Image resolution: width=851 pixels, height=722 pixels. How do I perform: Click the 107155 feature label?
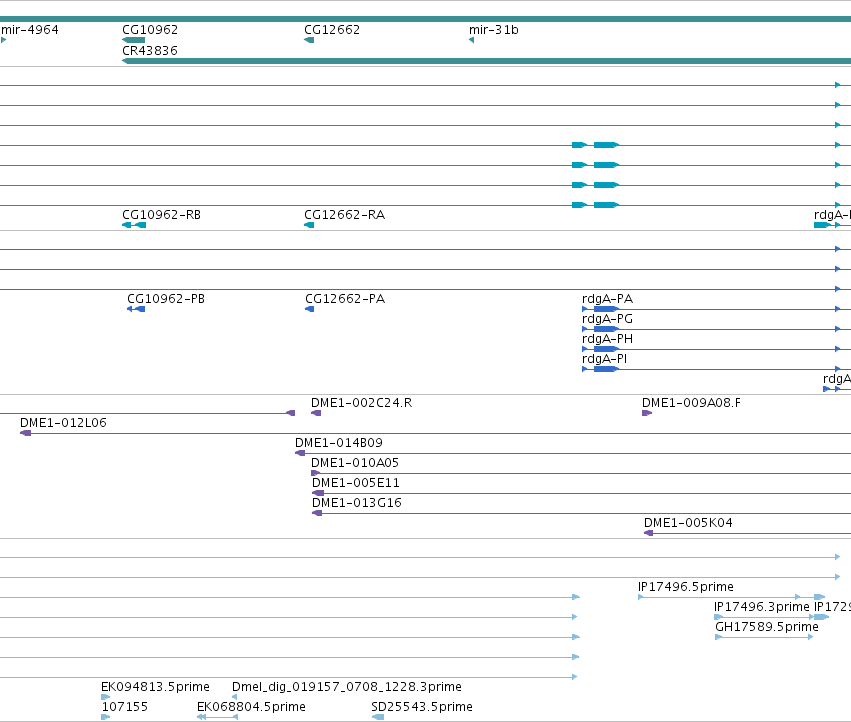[x=124, y=707]
